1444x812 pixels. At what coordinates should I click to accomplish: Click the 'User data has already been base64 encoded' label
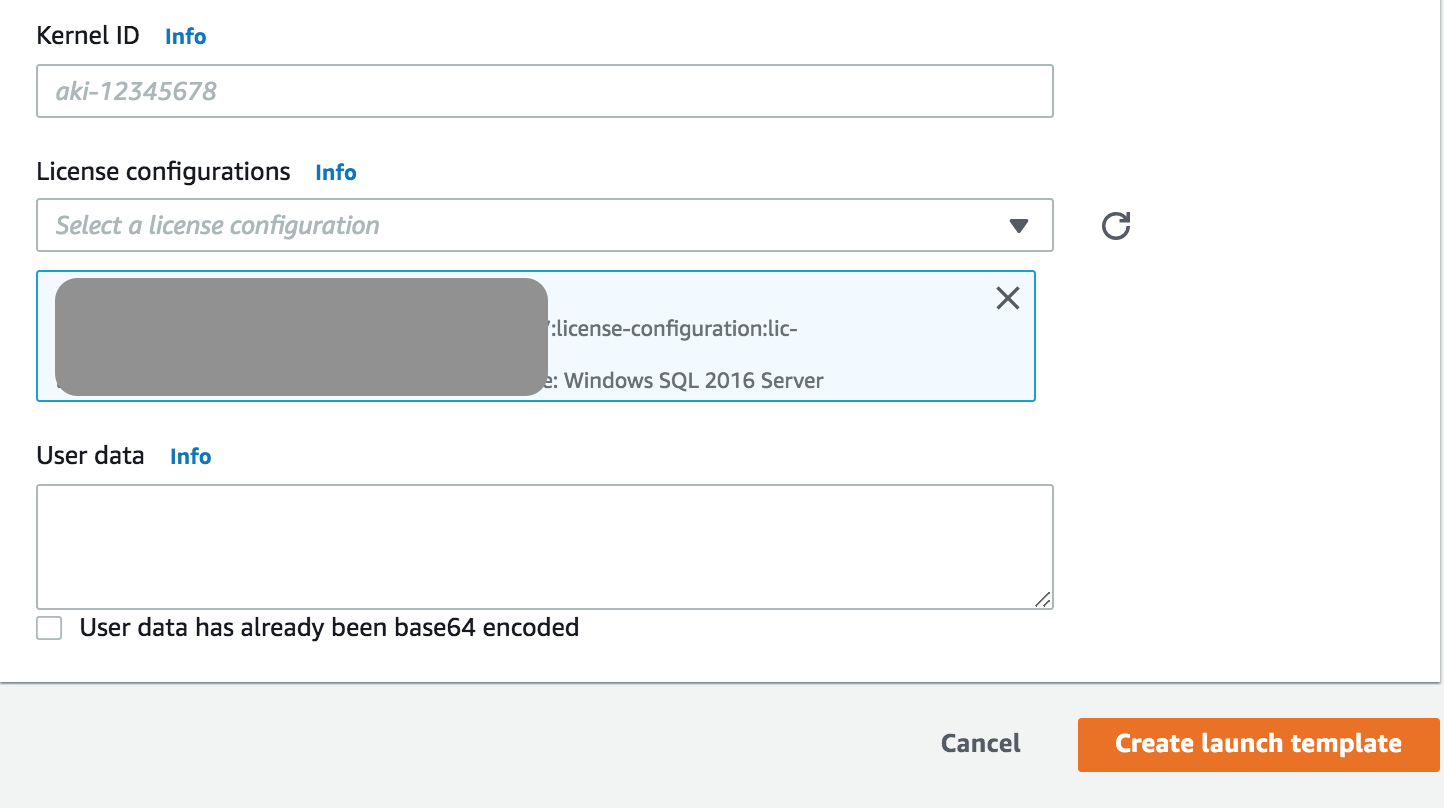[329, 628]
